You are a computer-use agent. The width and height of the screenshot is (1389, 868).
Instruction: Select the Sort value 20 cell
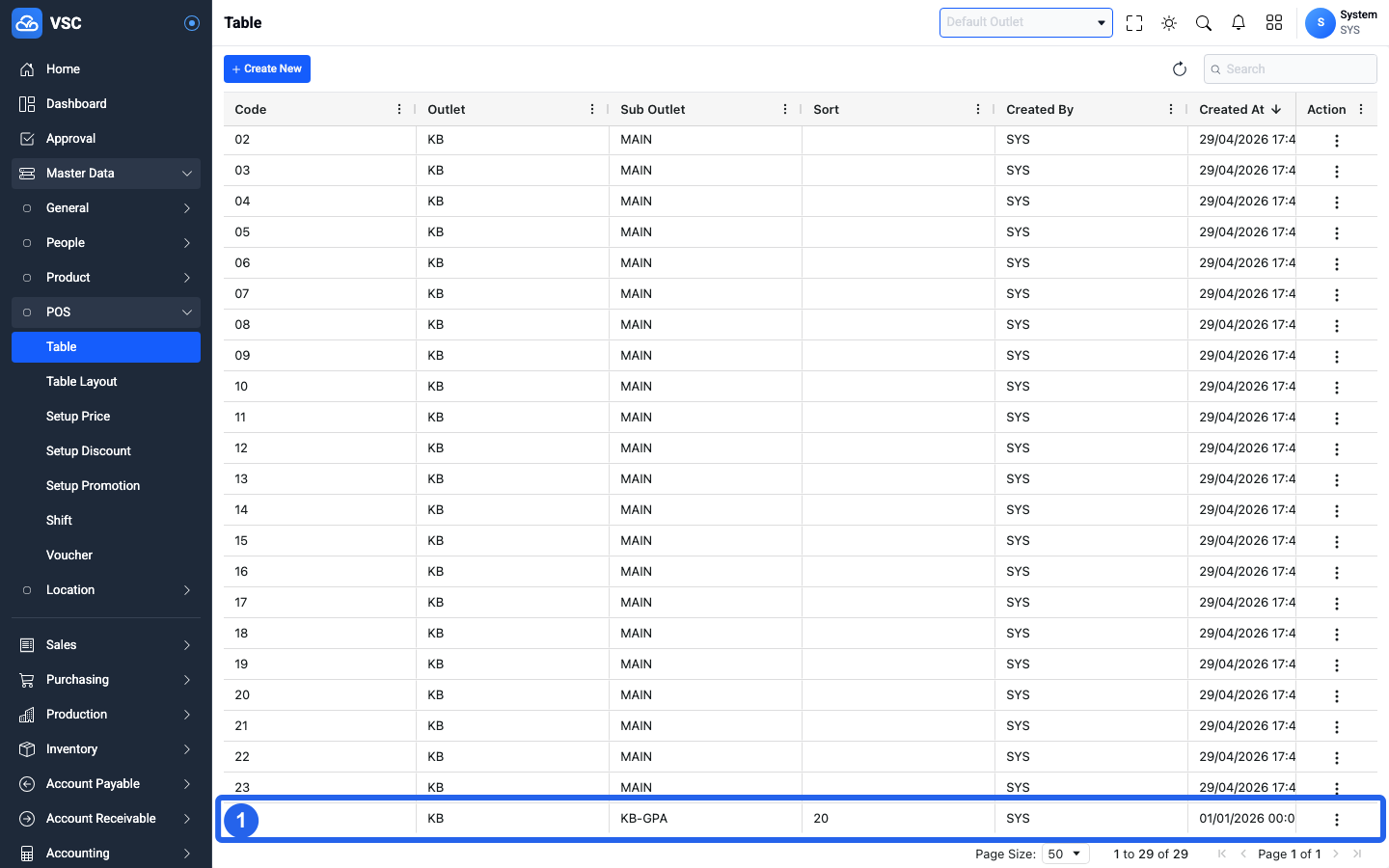point(898,819)
